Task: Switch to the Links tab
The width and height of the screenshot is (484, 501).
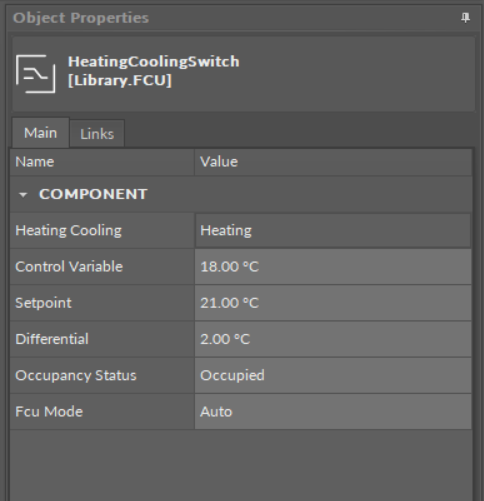Action: 97,134
